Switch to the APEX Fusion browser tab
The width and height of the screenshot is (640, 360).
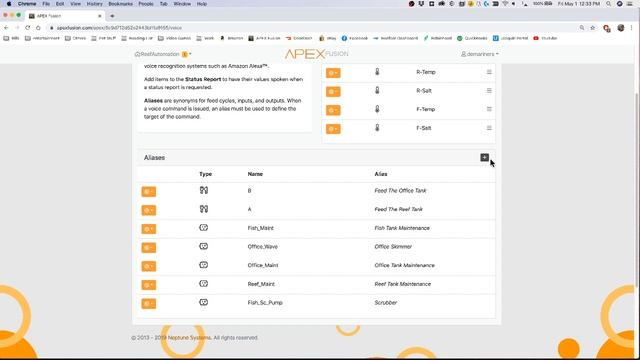(64, 16)
